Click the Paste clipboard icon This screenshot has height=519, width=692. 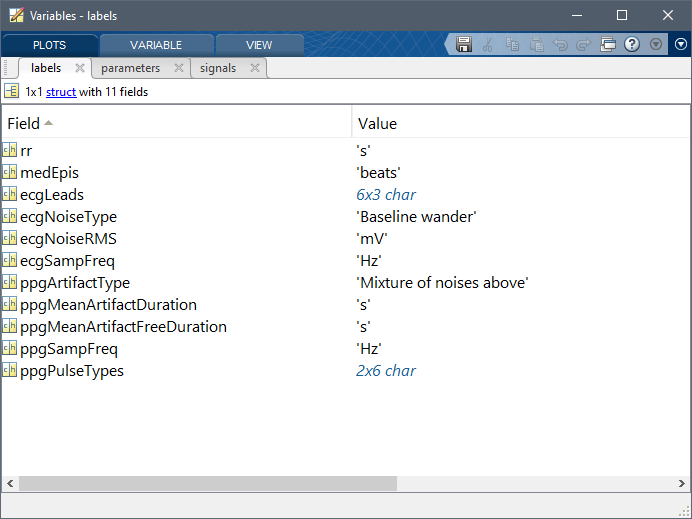[536, 44]
